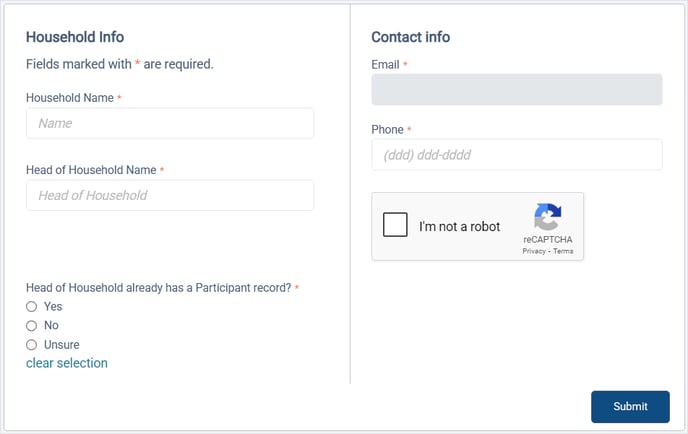Click the Email label text

click(385, 65)
